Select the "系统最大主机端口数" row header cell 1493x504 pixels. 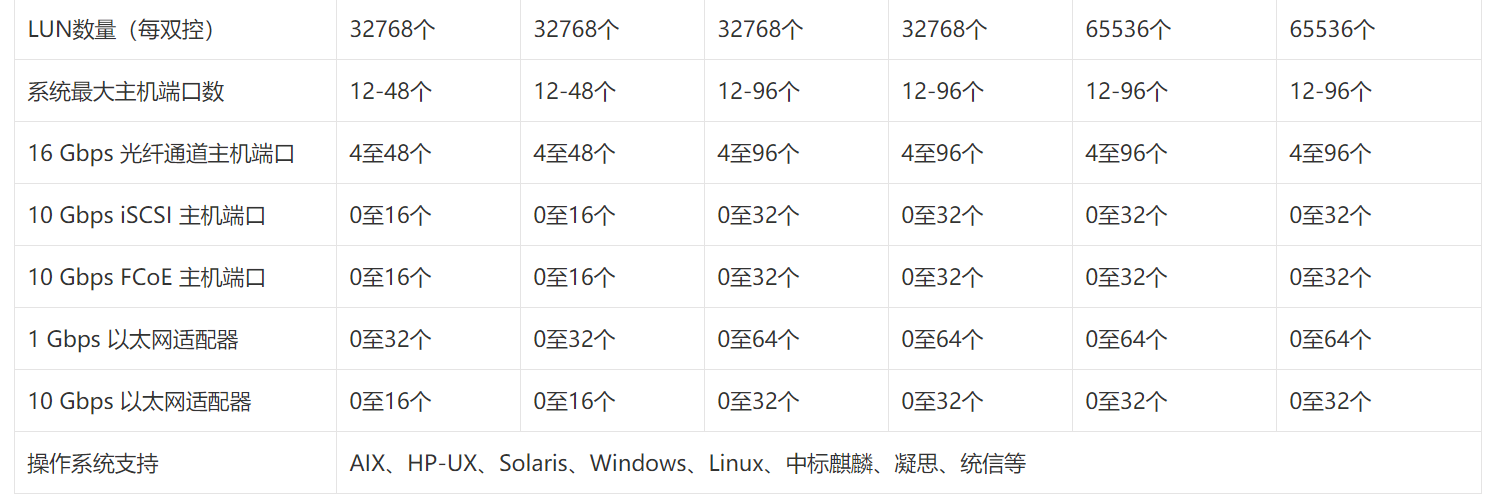pyautogui.click(x=126, y=91)
